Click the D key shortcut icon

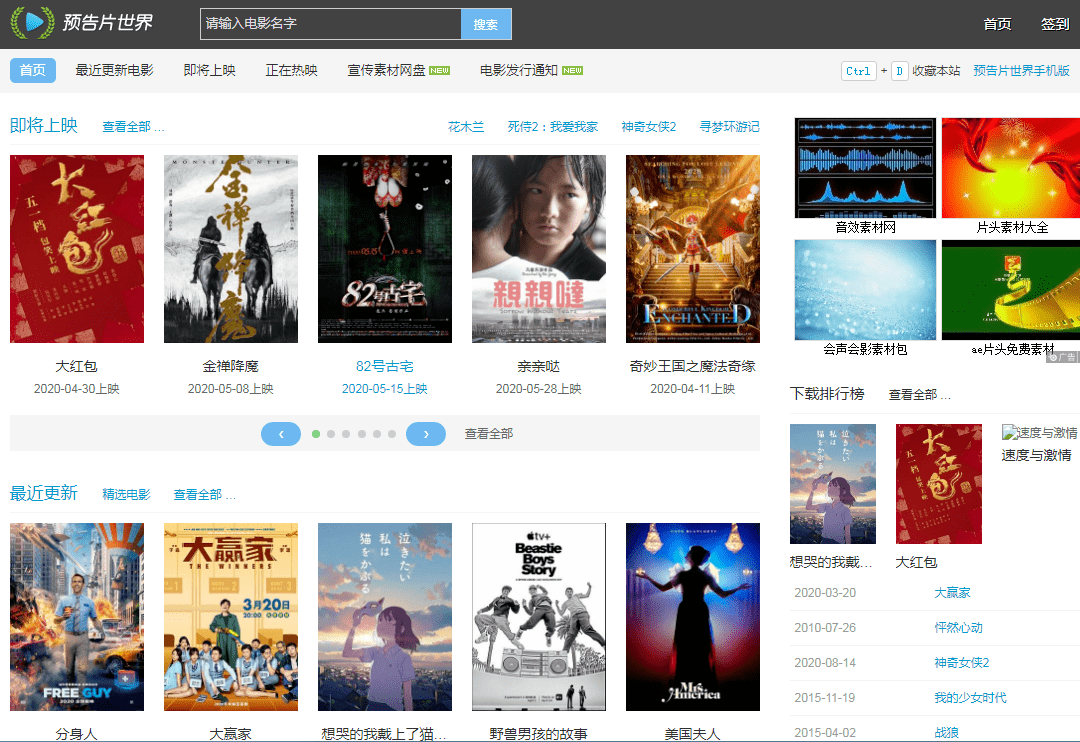click(x=900, y=71)
